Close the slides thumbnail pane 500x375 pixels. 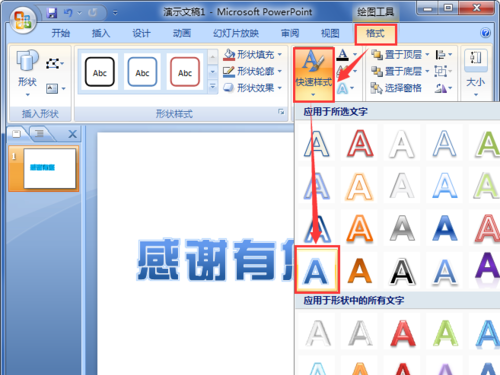point(72,134)
